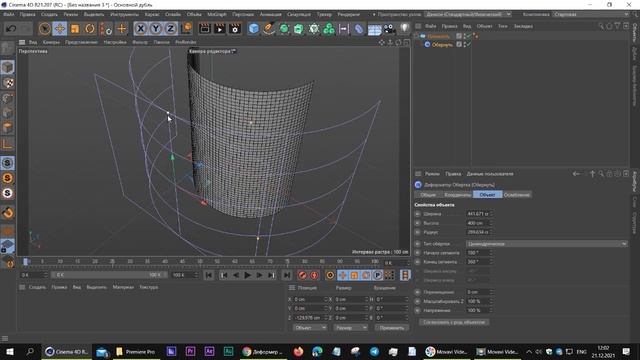Viewport: 640px width, 360px height.
Task: Click the Согласовать с род. объектом button
Action: 454,322
